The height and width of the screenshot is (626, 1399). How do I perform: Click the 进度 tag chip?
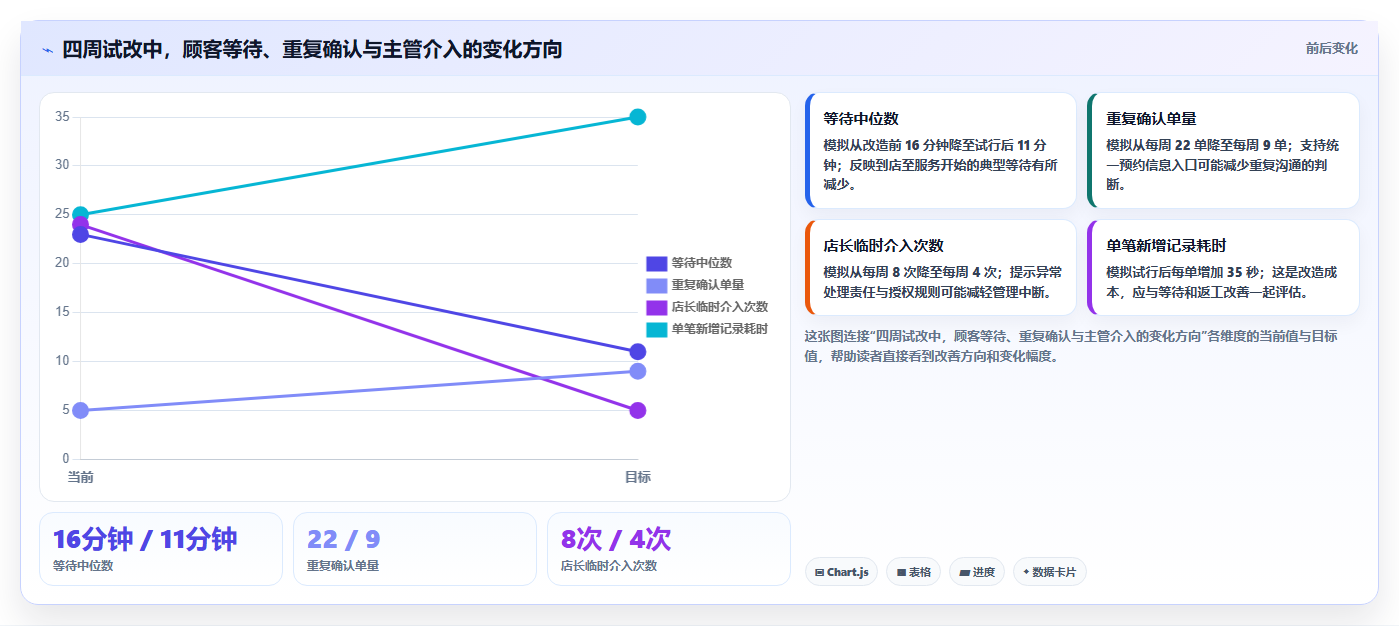pos(977,572)
